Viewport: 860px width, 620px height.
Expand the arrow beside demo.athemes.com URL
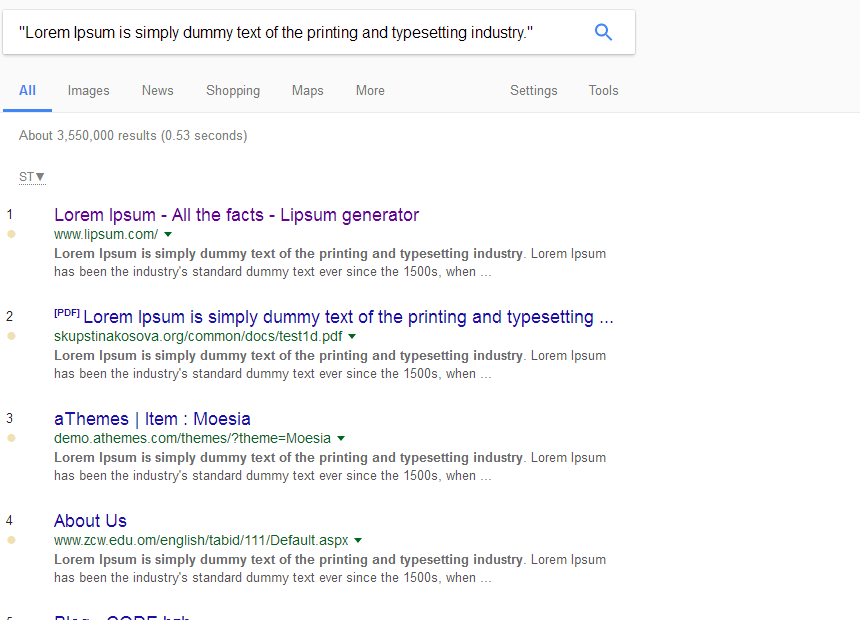[x=341, y=438]
